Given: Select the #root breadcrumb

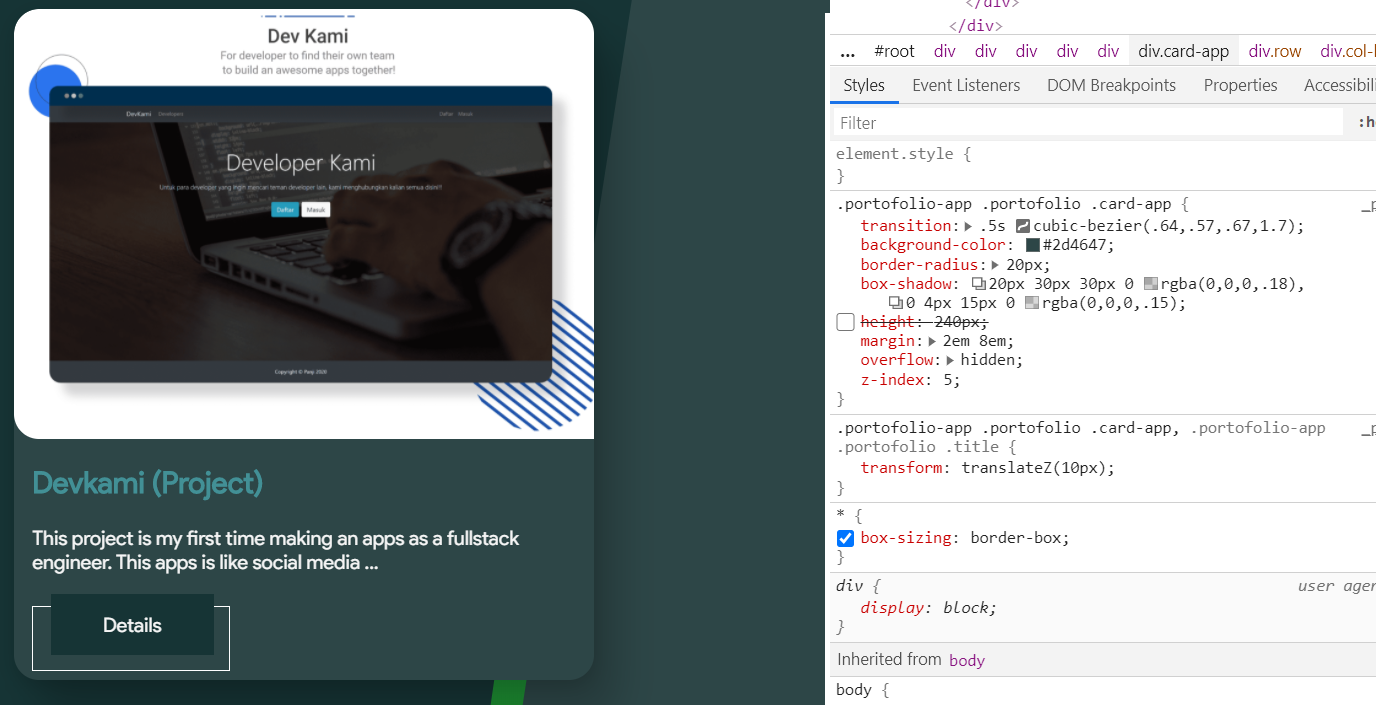Looking at the screenshot, I should click(894, 51).
